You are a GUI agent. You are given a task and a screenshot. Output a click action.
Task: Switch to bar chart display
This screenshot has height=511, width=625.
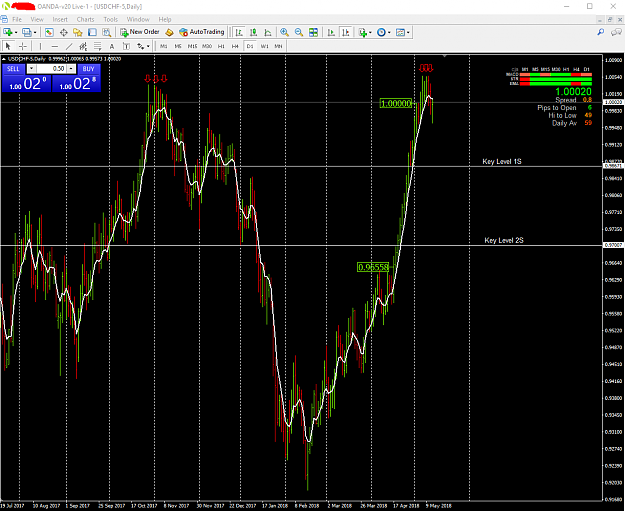[x=239, y=32]
